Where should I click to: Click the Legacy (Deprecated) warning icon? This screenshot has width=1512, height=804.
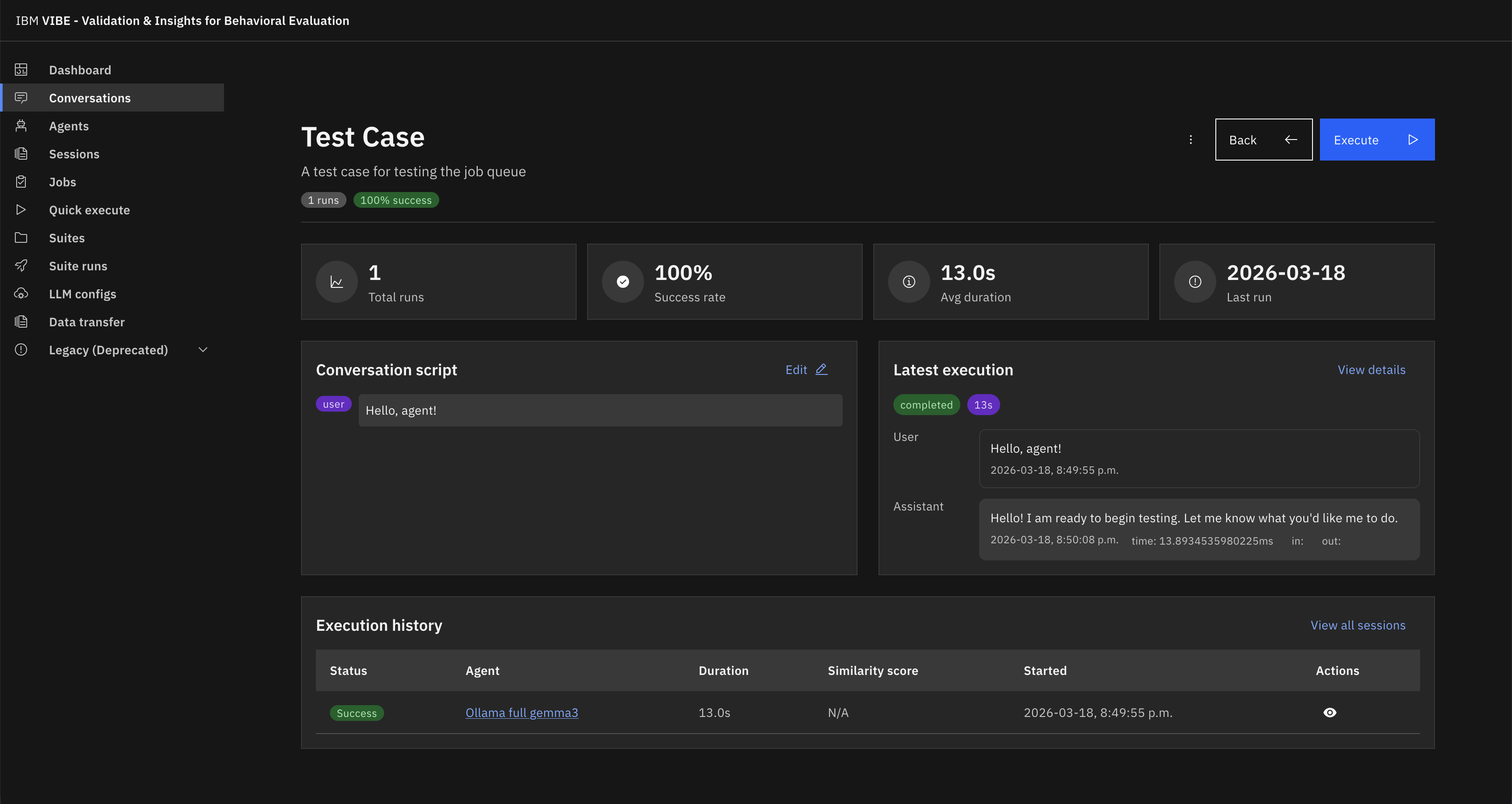coord(21,350)
